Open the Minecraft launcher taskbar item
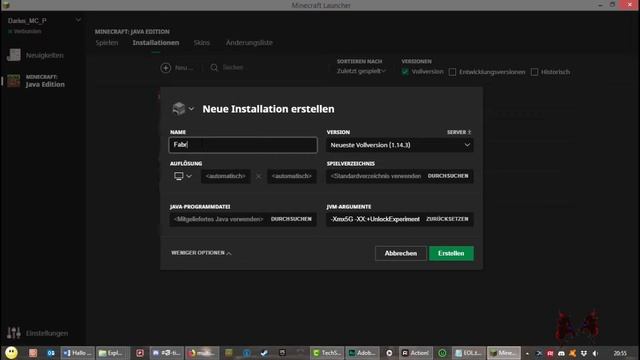 [504, 353]
